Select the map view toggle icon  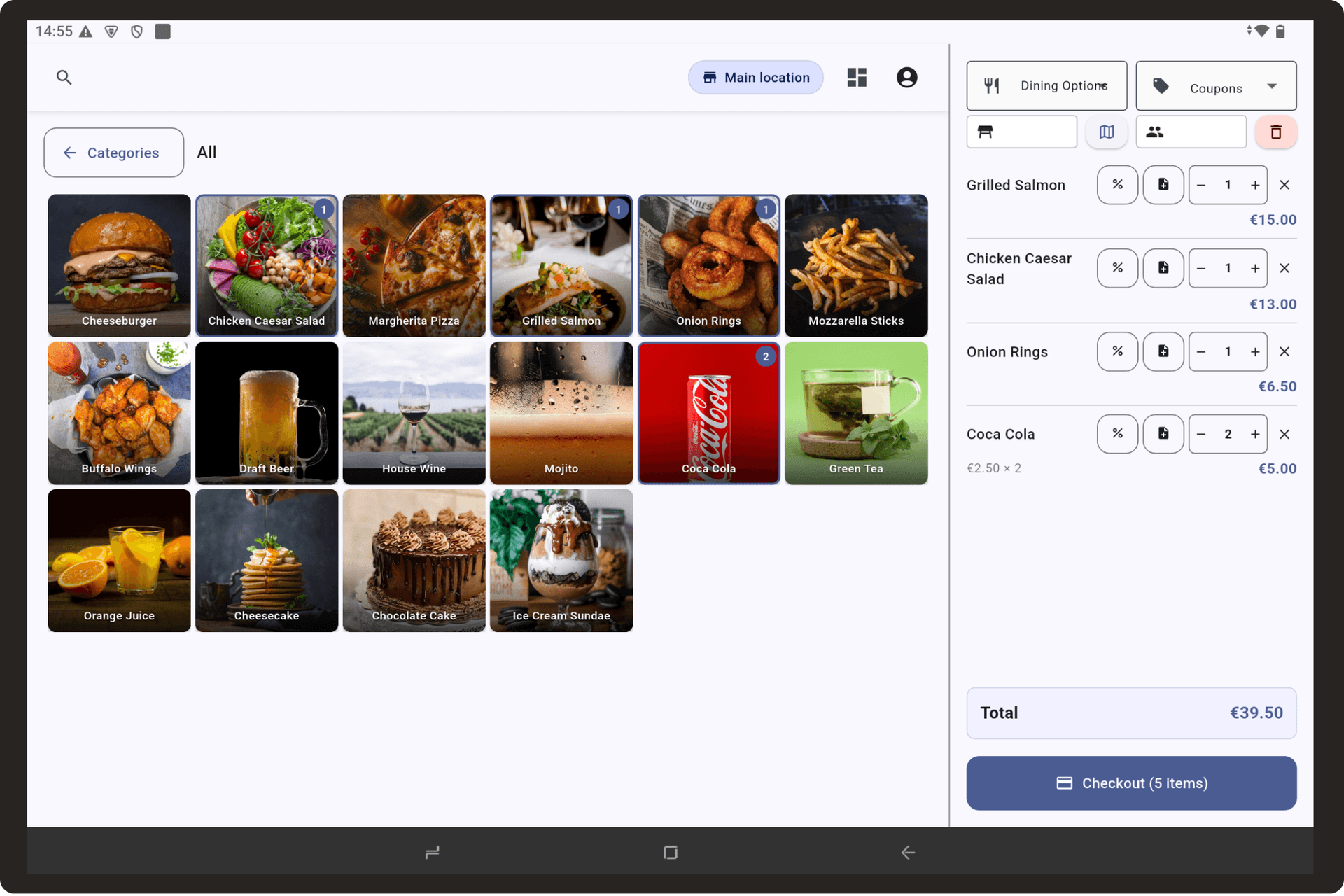[x=1106, y=132]
